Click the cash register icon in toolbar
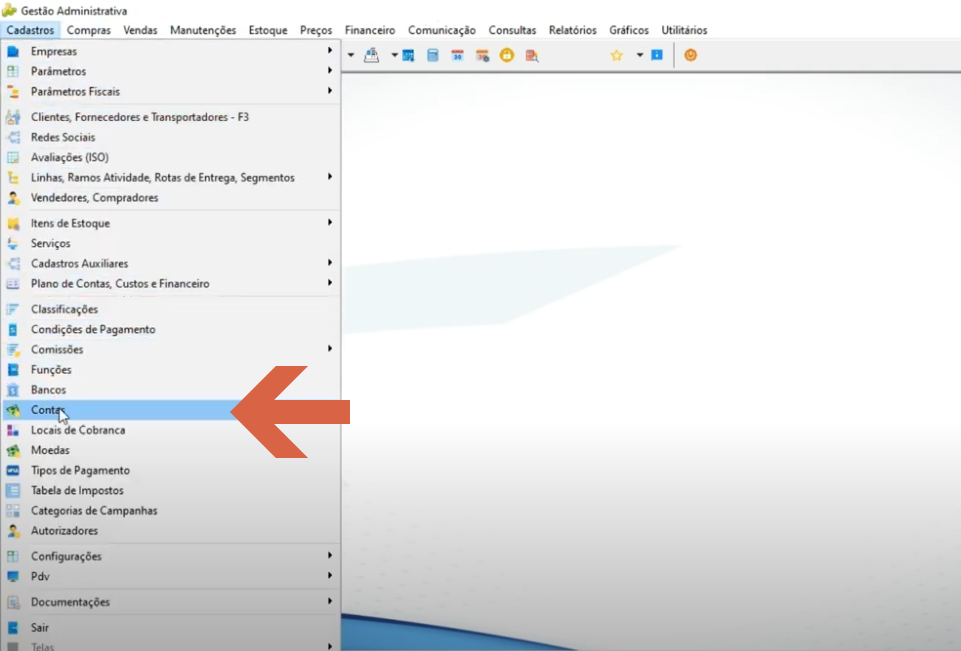Screen dimensions: 961x651 [x=371, y=55]
